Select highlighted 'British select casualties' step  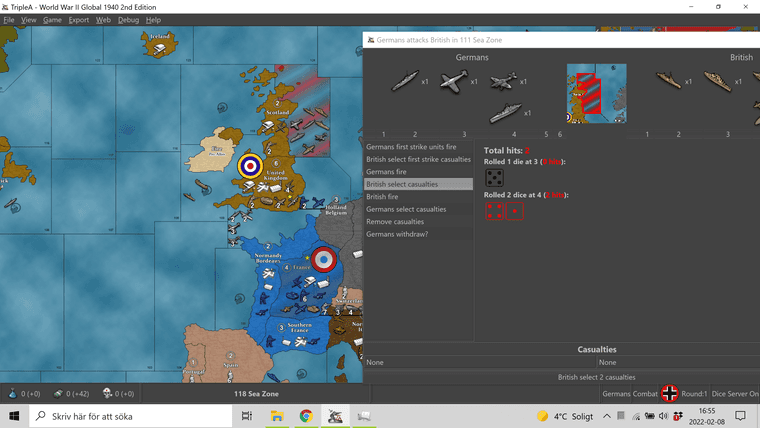click(418, 184)
